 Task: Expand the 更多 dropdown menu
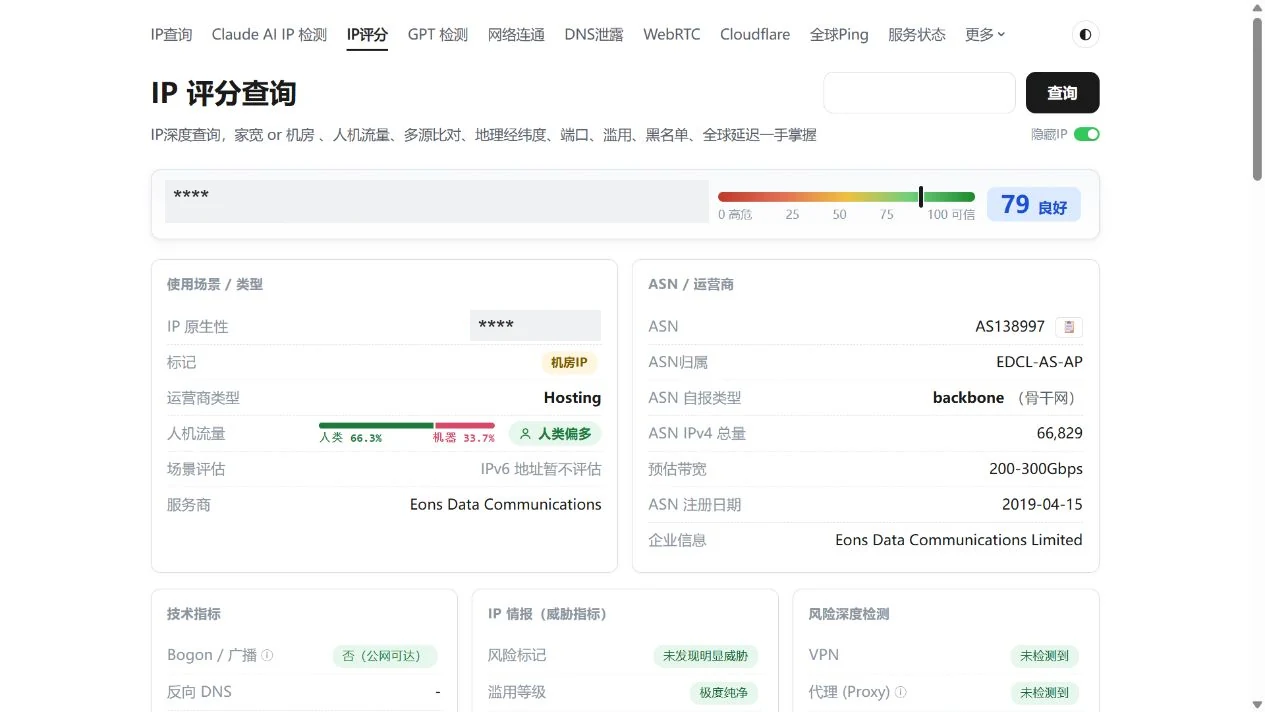pos(985,35)
